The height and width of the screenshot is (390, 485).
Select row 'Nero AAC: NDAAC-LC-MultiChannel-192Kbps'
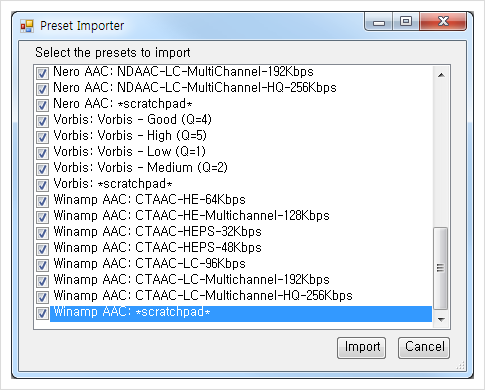pyautogui.click(x=183, y=72)
